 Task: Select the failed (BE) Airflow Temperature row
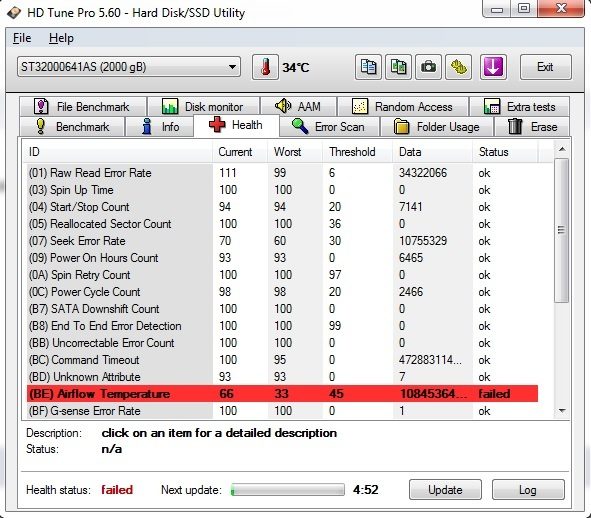tap(282, 394)
